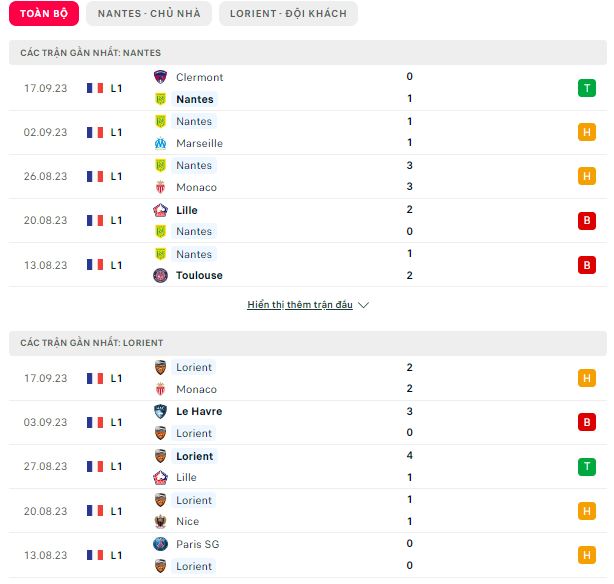
Task: Click the Nice club crest icon
Action: [160, 521]
